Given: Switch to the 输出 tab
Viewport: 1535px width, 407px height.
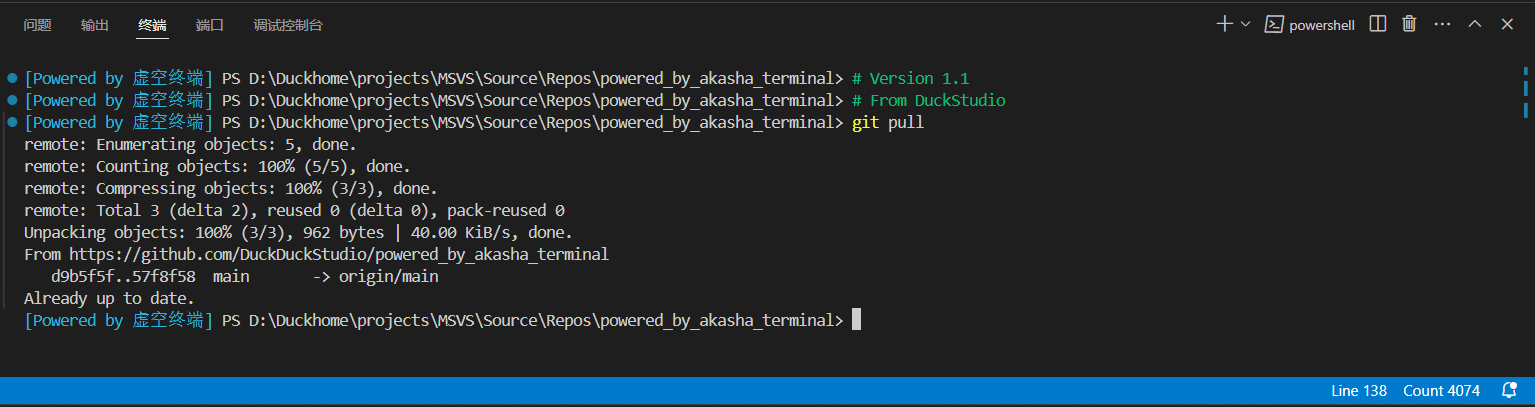Looking at the screenshot, I should tap(95, 25).
